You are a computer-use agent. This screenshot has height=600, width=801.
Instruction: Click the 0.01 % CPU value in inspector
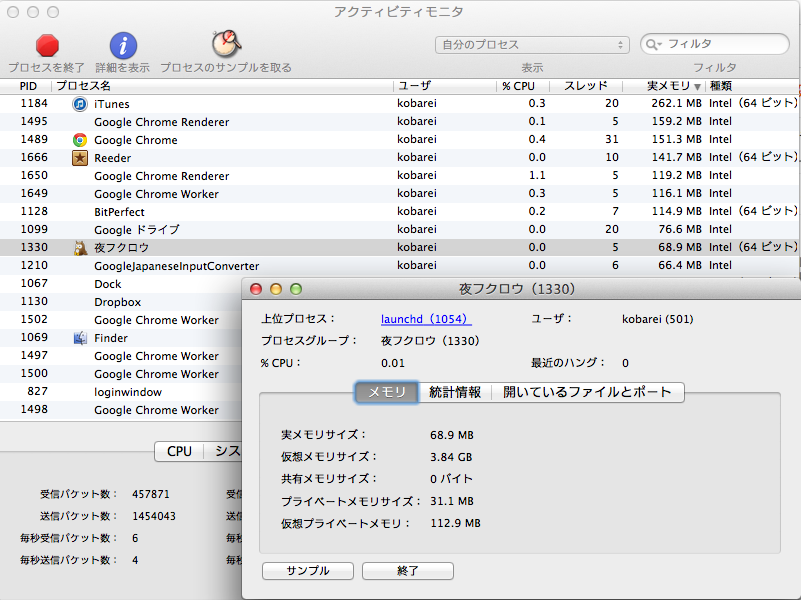[x=393, y=363]
